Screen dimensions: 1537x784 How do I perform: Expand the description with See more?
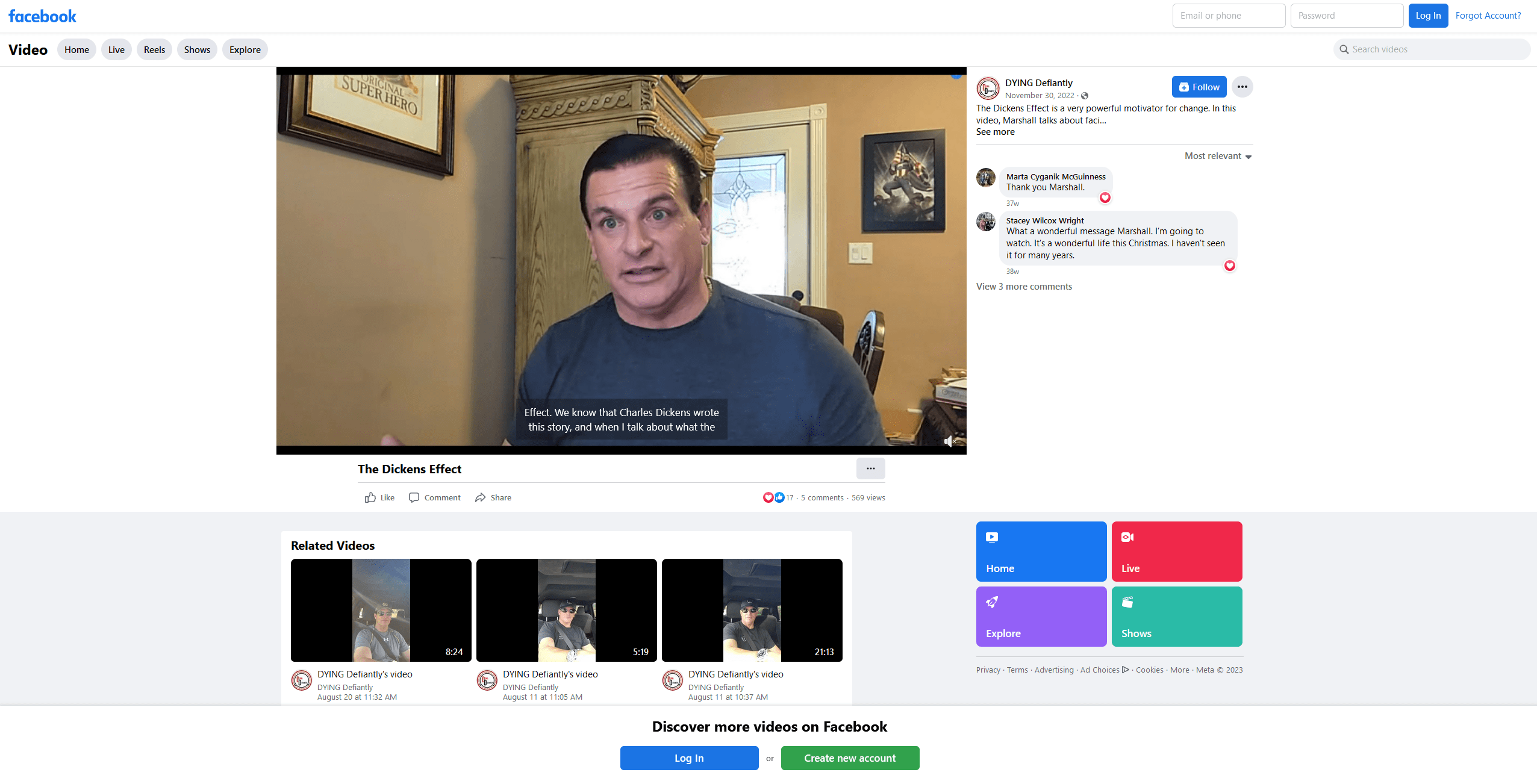click(995, 132)
